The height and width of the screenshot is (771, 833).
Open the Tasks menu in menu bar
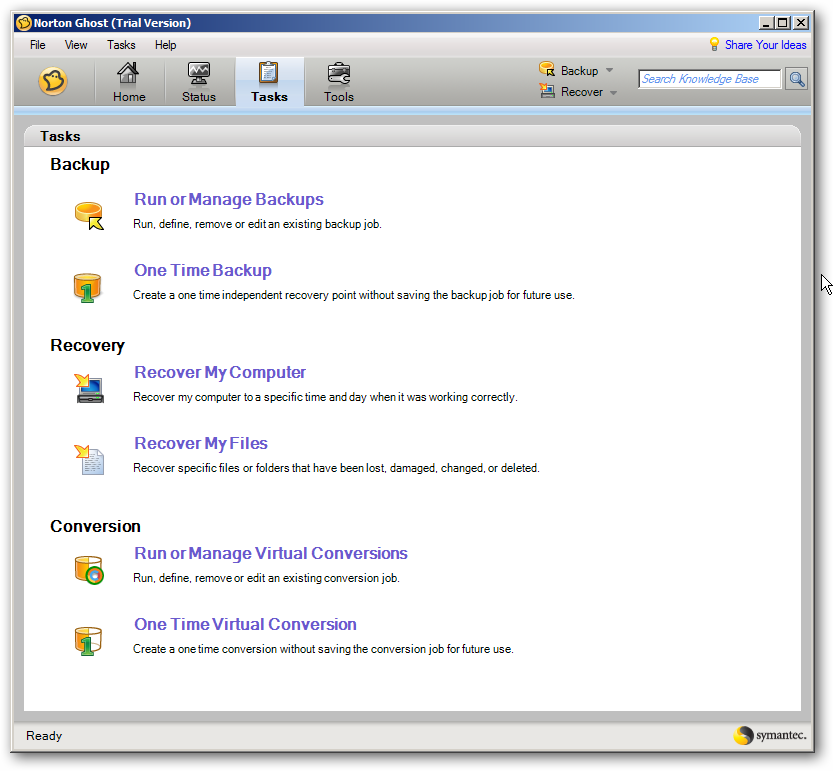[121, 45]
